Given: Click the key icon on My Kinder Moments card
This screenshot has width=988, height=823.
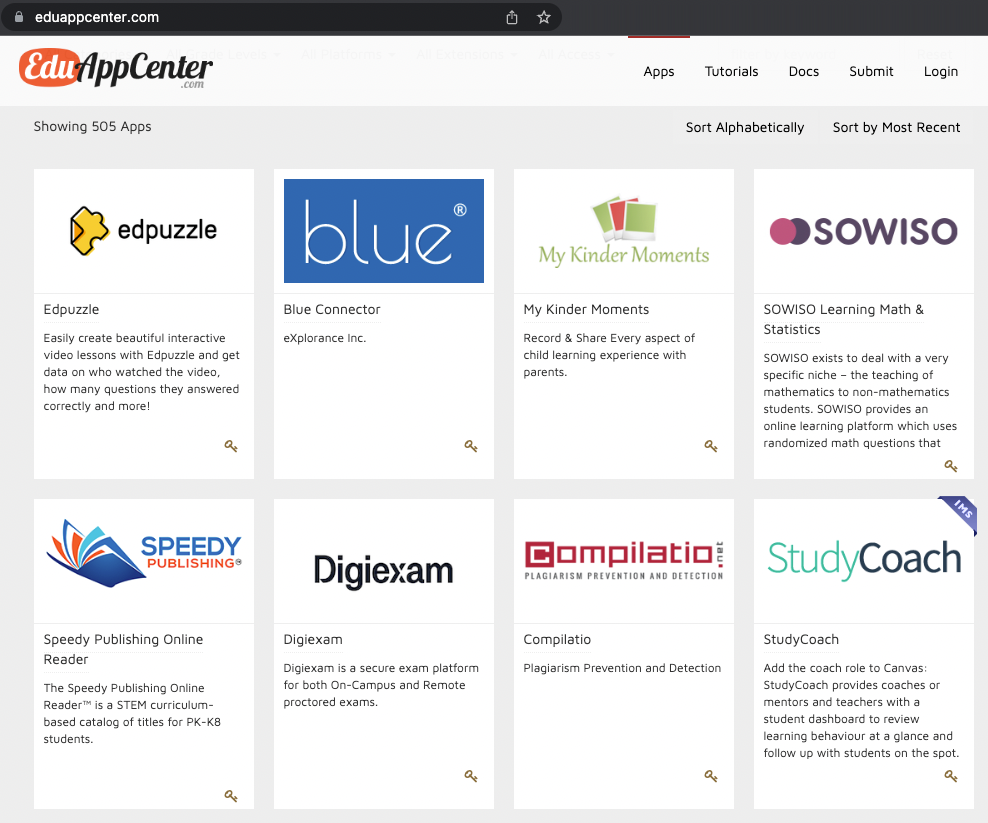Looking at the screenshot, I should click(x=711, y=446).
